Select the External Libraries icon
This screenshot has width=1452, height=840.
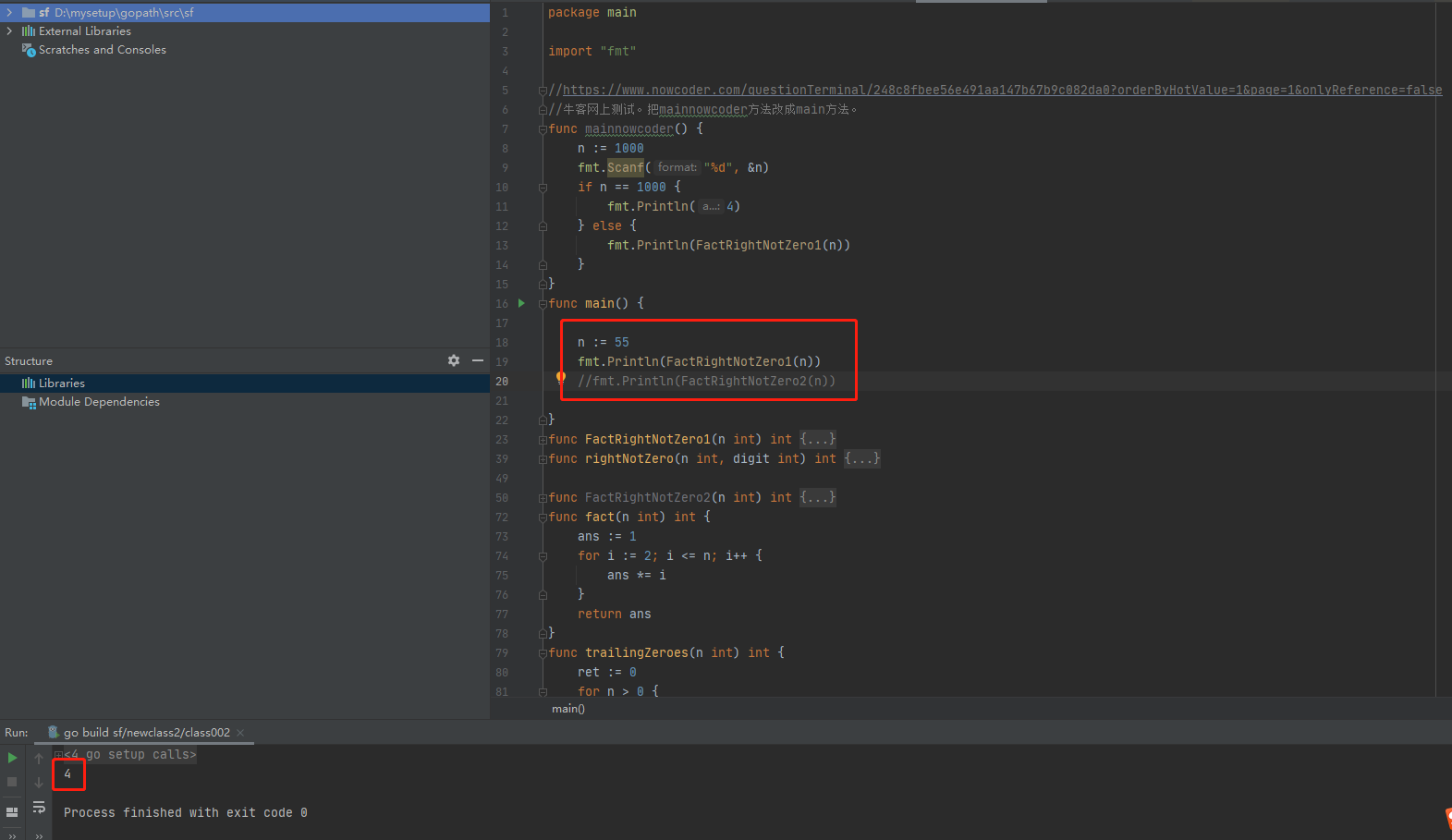click(29, 30)
